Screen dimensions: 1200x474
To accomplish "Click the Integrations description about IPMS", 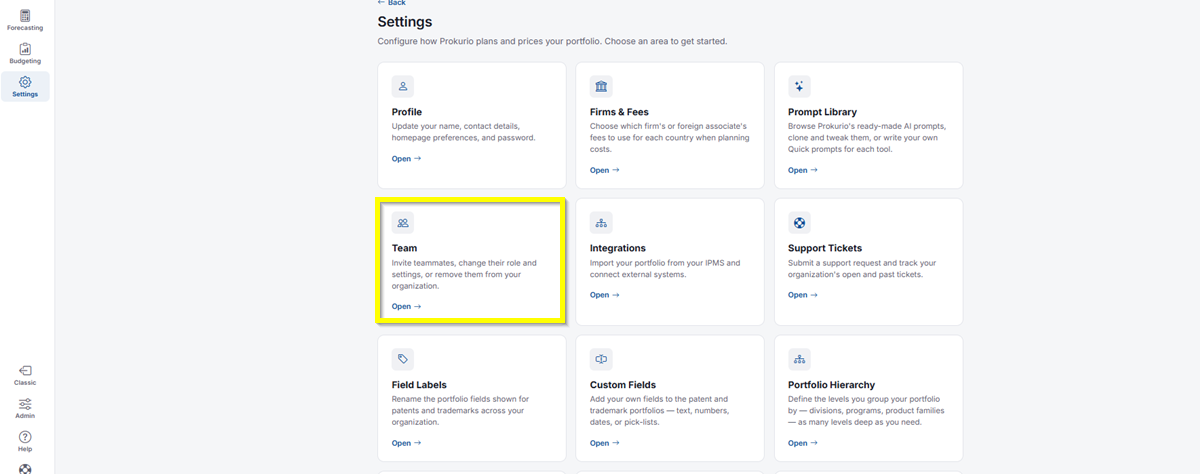I will [x=665, y=268].
